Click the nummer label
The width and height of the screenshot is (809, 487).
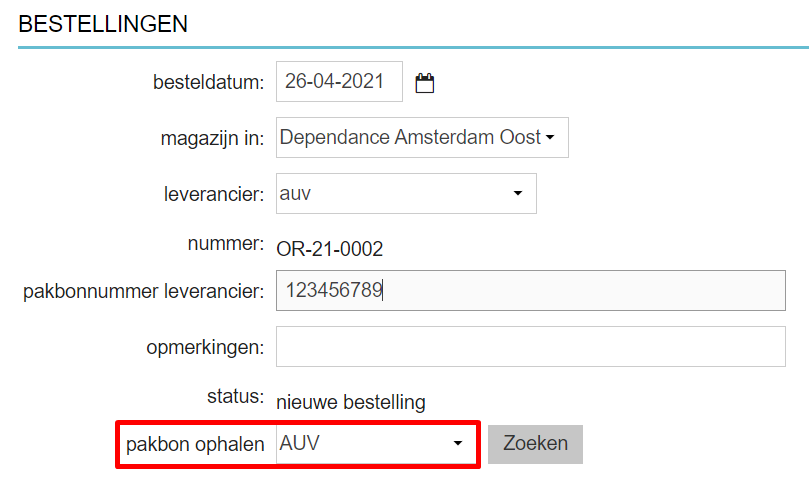tap(225, 244)
